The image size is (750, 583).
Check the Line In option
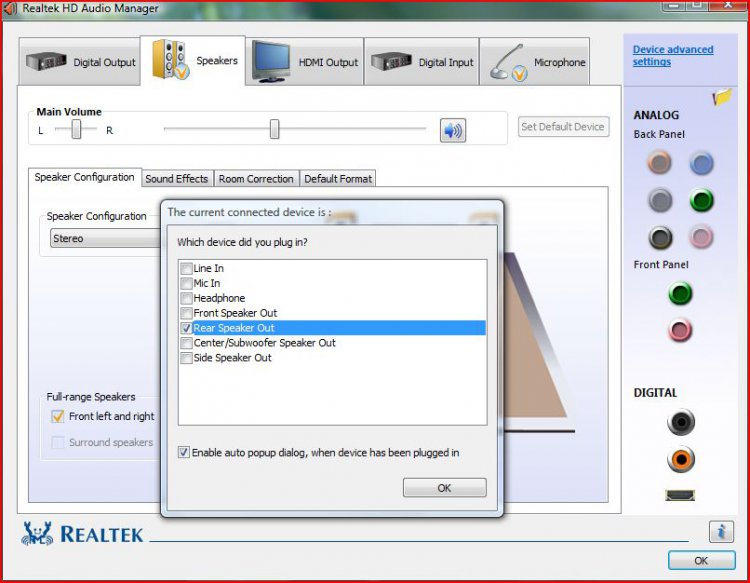point(187,268)
